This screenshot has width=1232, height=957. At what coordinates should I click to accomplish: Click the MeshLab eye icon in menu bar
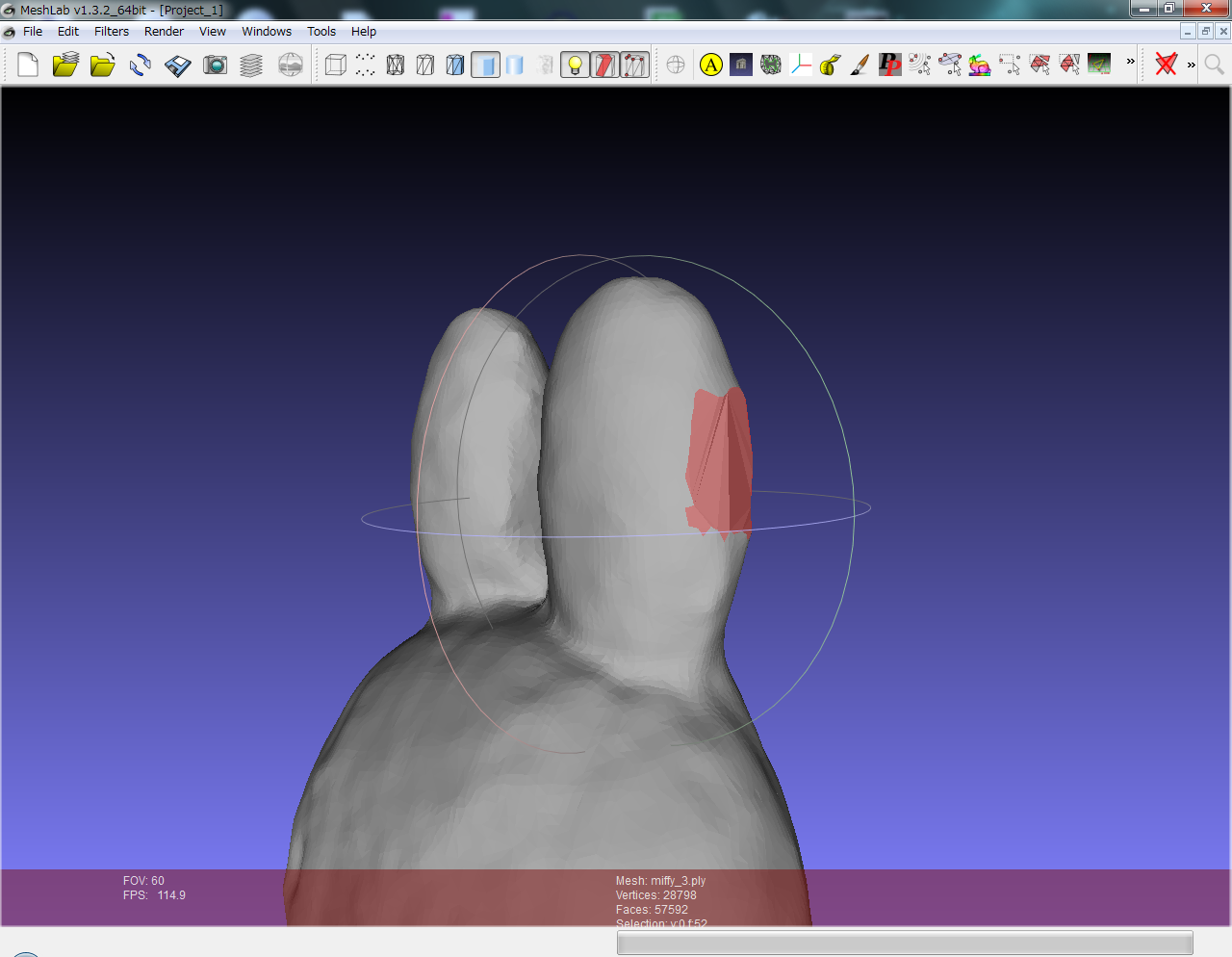pyautogui.click(x=10, y=32)
